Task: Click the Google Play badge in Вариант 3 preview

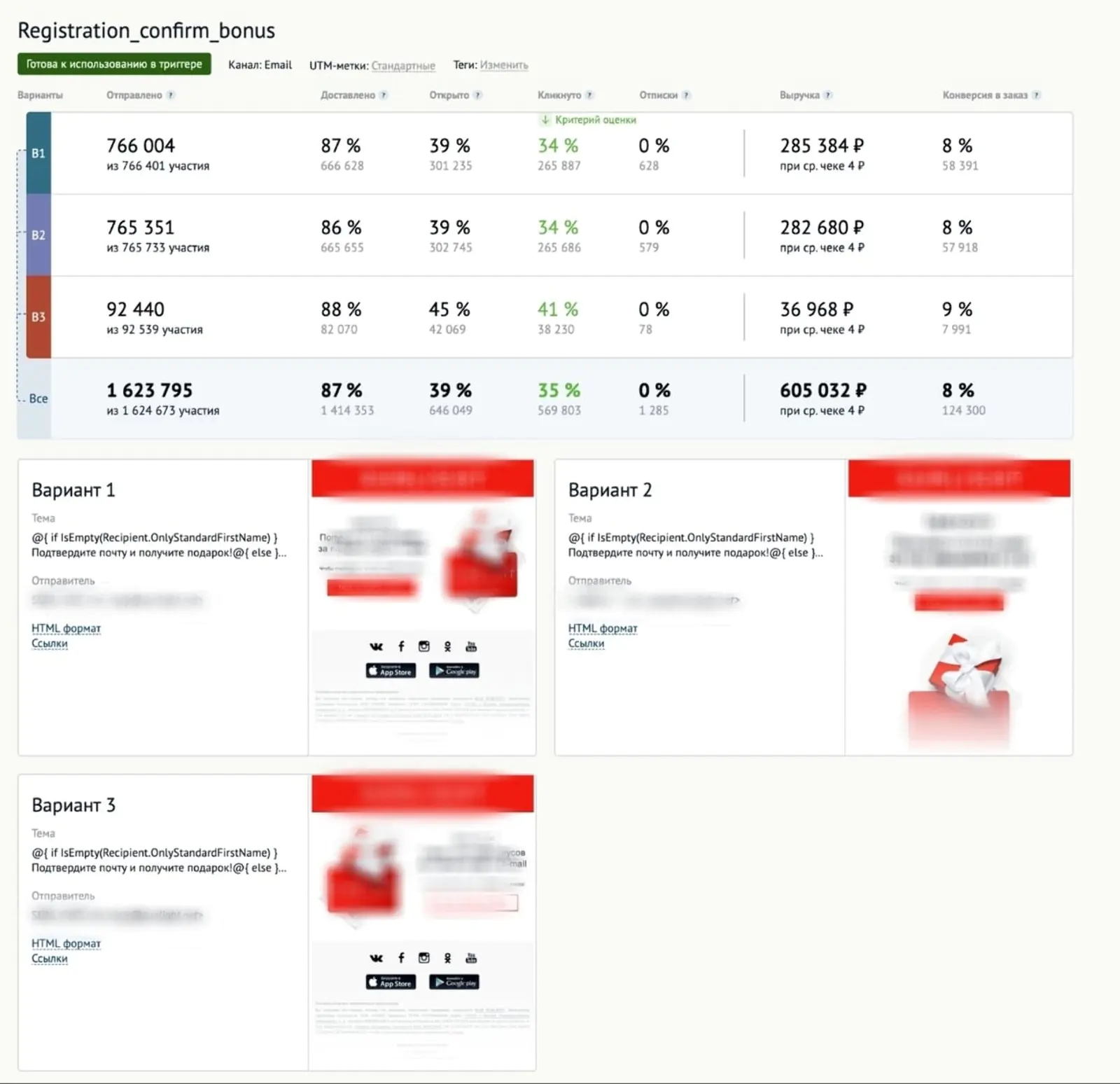Action: (454, 982)
